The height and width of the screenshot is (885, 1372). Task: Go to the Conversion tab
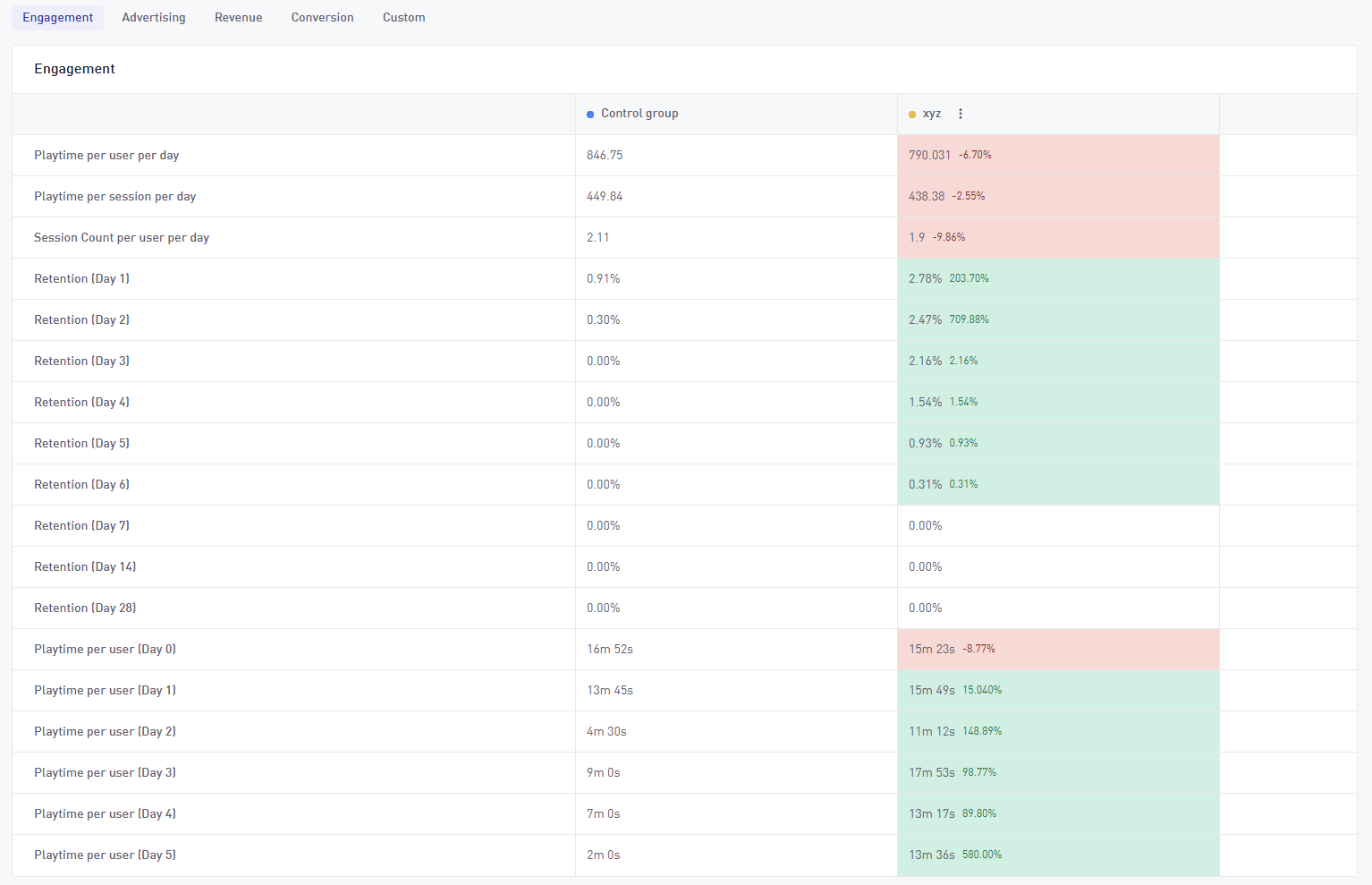(x=322, y=18)
